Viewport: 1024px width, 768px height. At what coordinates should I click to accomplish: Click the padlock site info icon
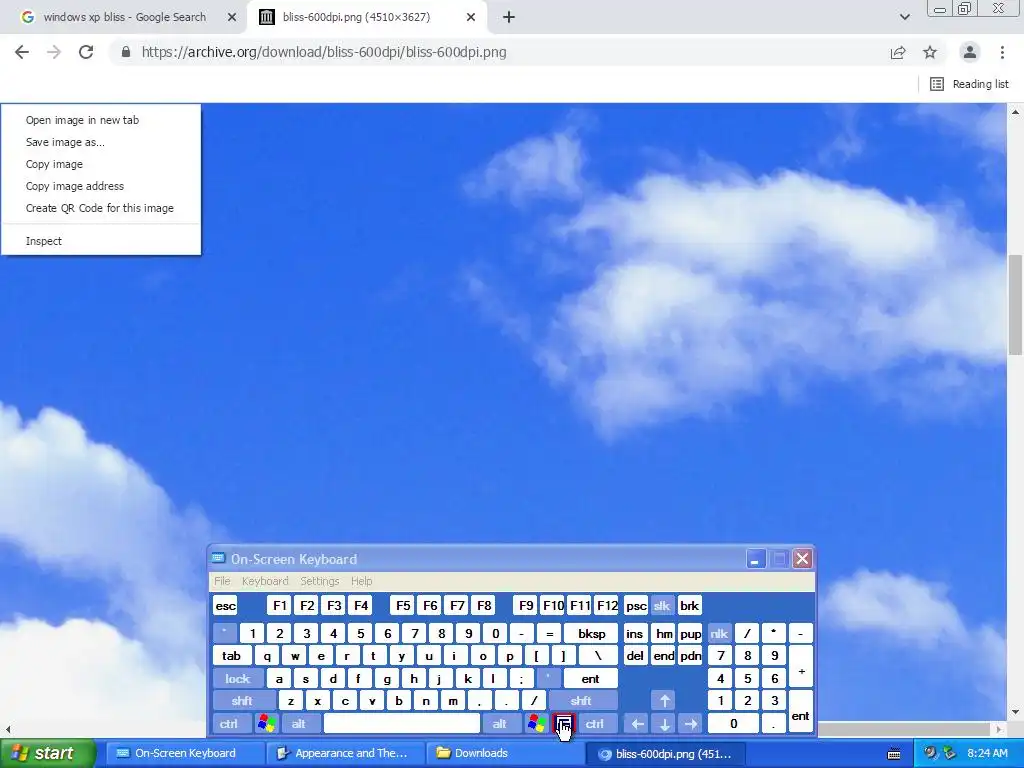pos(126,52)
